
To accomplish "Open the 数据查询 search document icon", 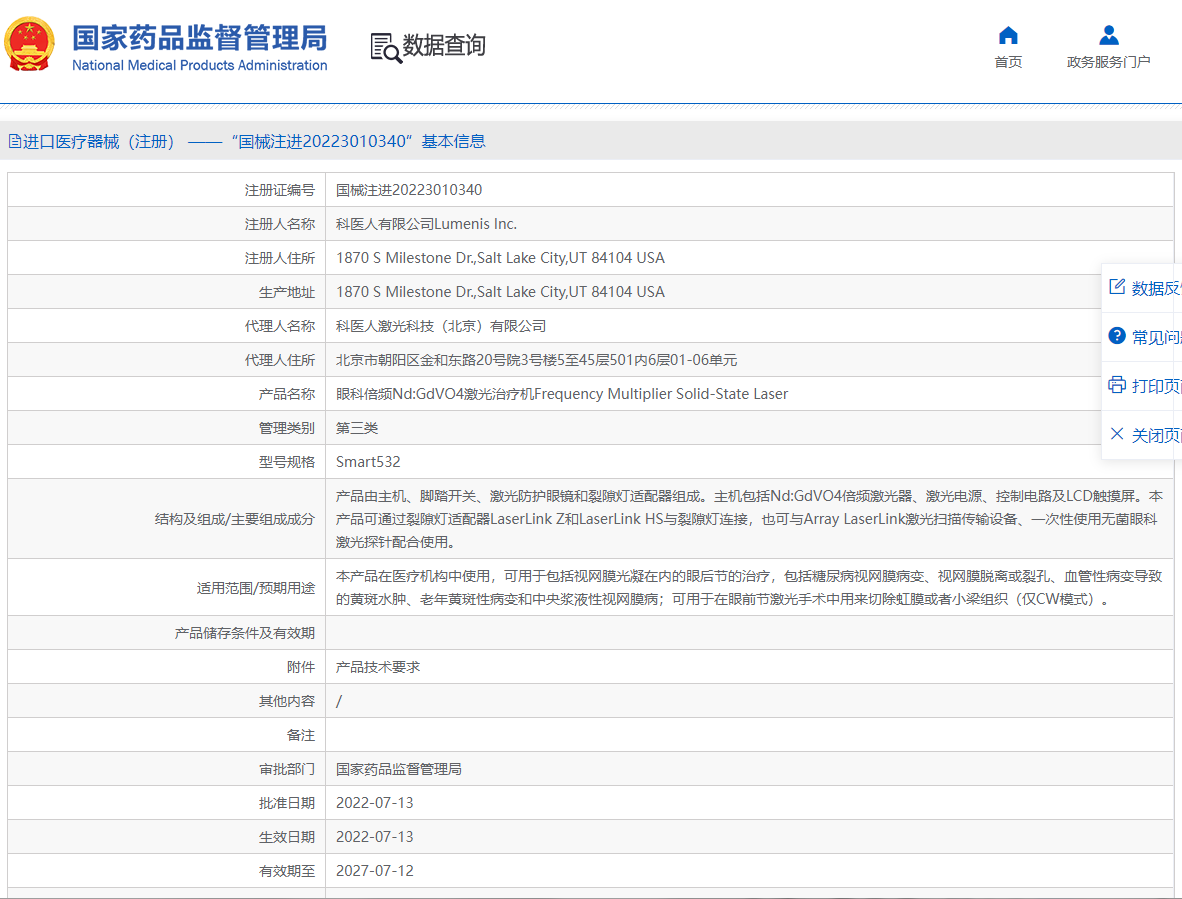I will (386, 47).
